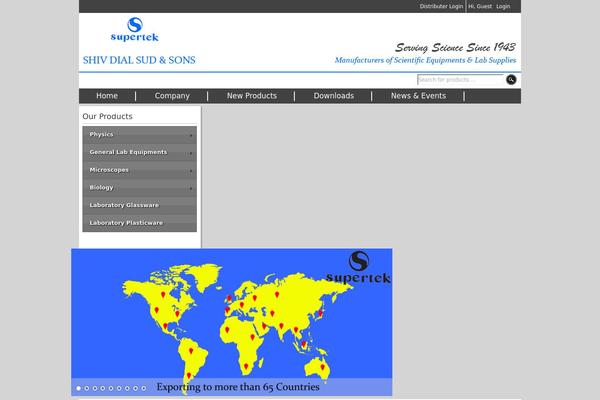Open the New Products menu
Image resolution: width=600 pixels, height=400 pixels.
[x=251, y=96]
